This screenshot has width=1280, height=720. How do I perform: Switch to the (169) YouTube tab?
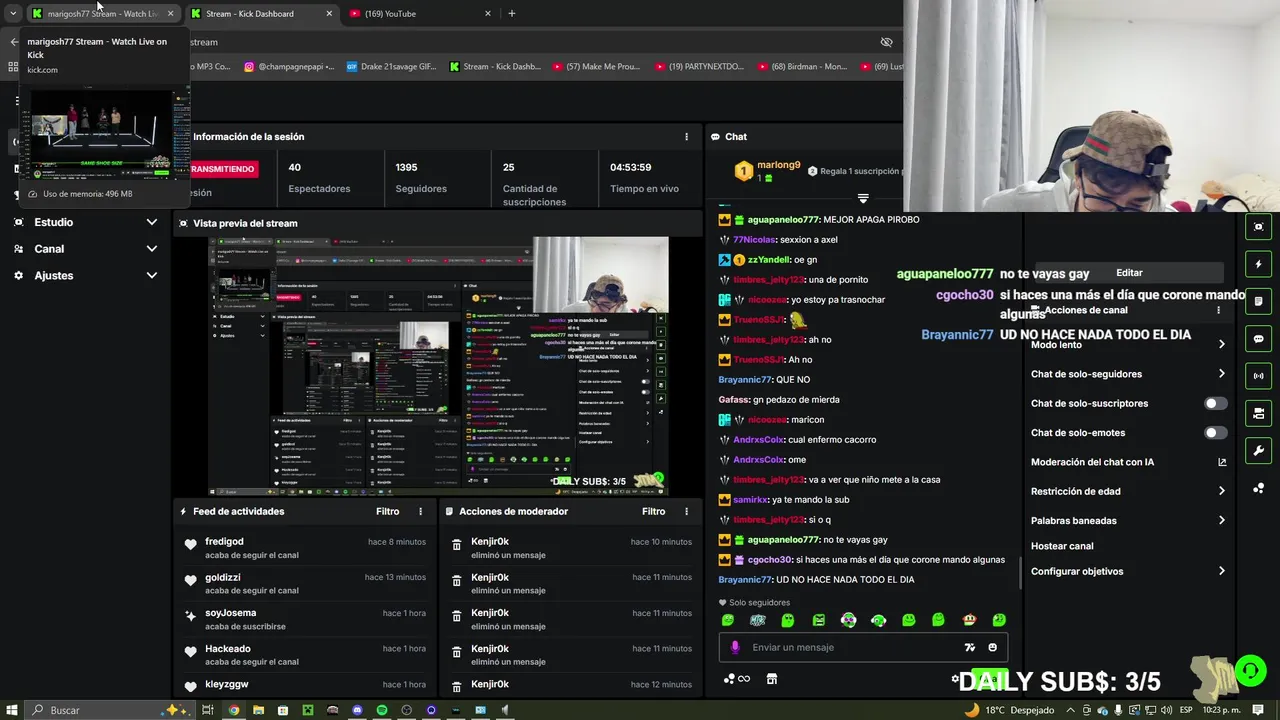tap(422, 14)
